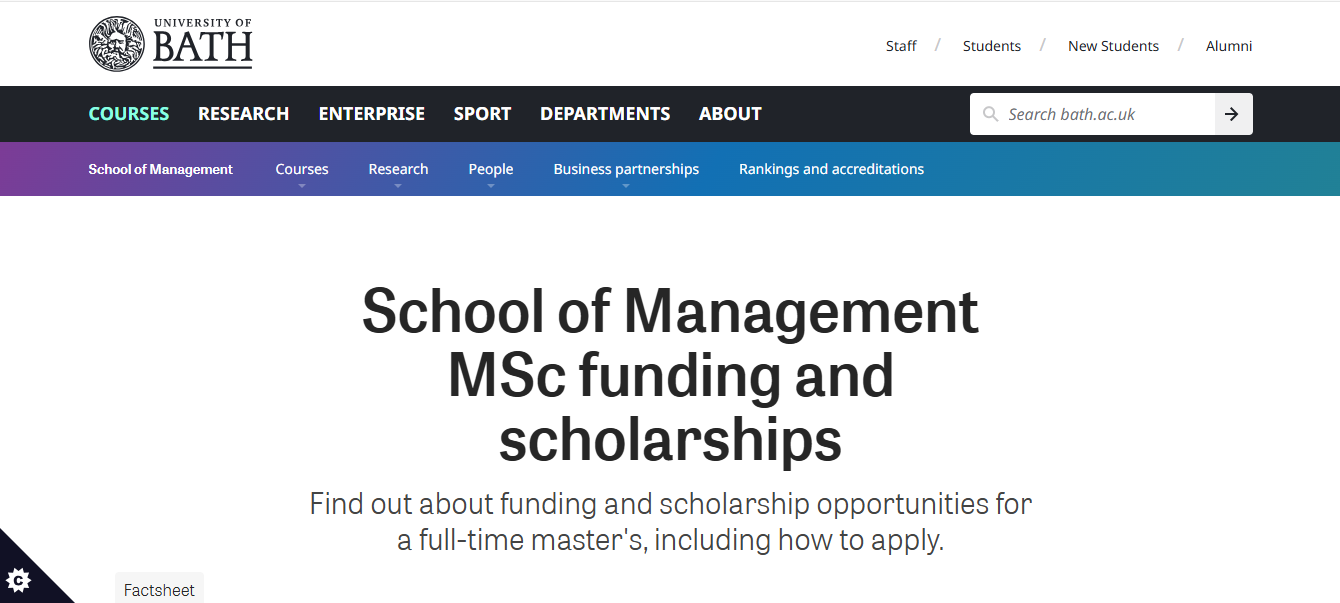Viewport: 1340px width, 603px height.
Task: Go to Rankings and accreditations page
Action: point(831,169)
